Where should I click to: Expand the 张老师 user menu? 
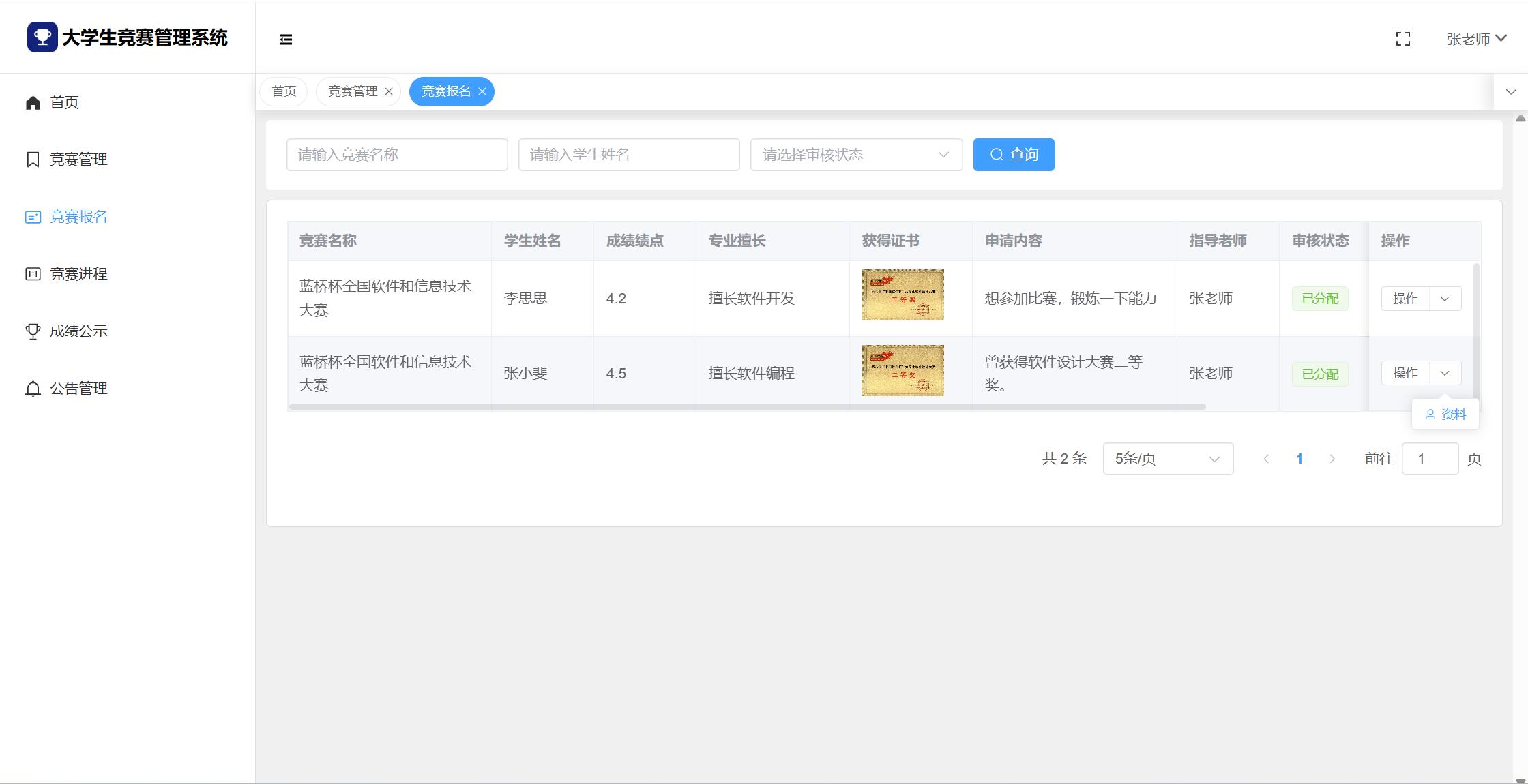click(x=1476, y=40)
